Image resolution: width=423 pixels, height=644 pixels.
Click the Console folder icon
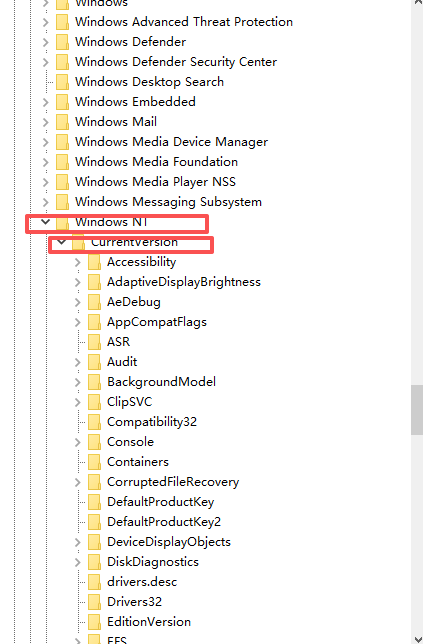(94, 442)
